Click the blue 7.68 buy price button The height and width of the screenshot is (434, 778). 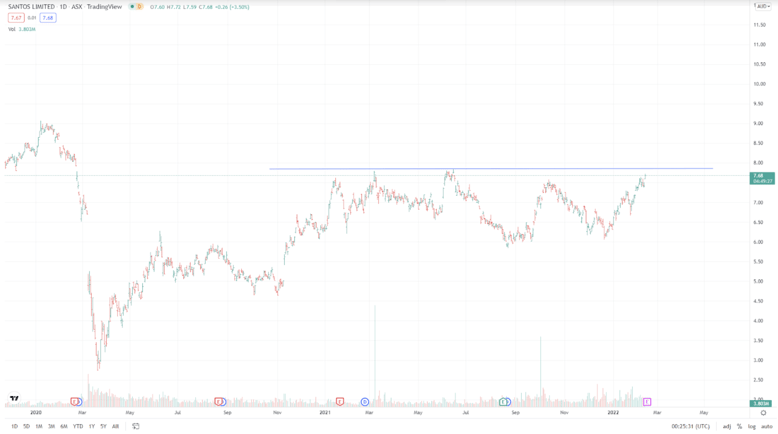tap(48, 18)
